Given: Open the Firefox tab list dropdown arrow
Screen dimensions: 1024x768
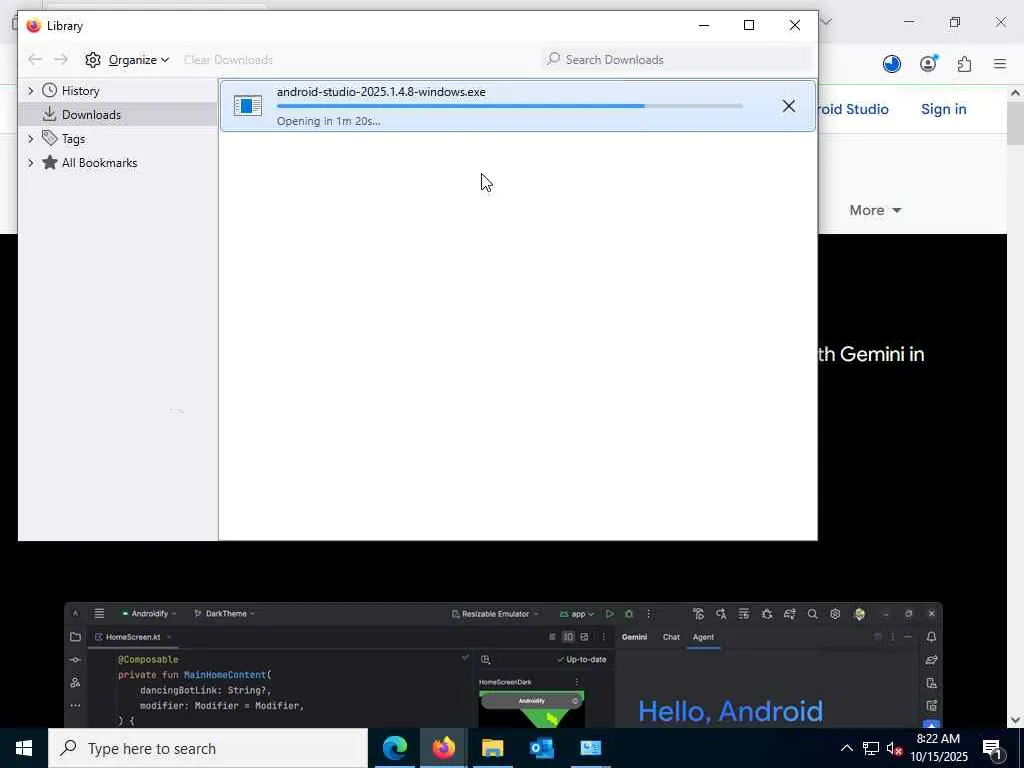Looking at the screenshot, I should 826,22.
